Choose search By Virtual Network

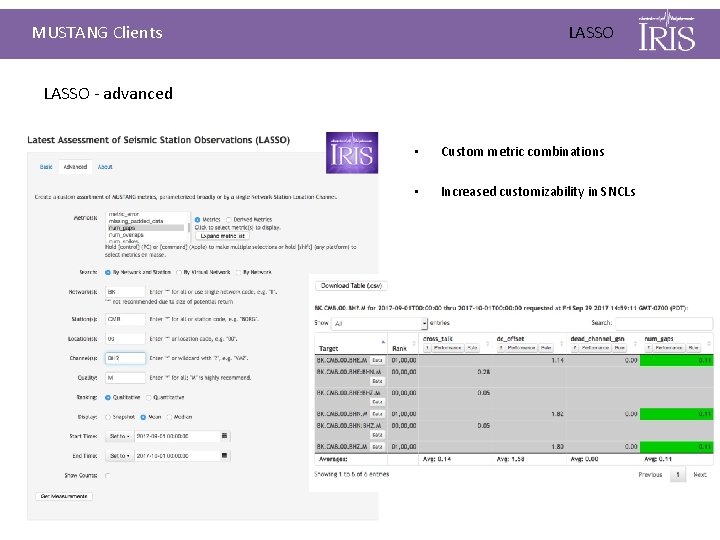click(x=179, y=272)
